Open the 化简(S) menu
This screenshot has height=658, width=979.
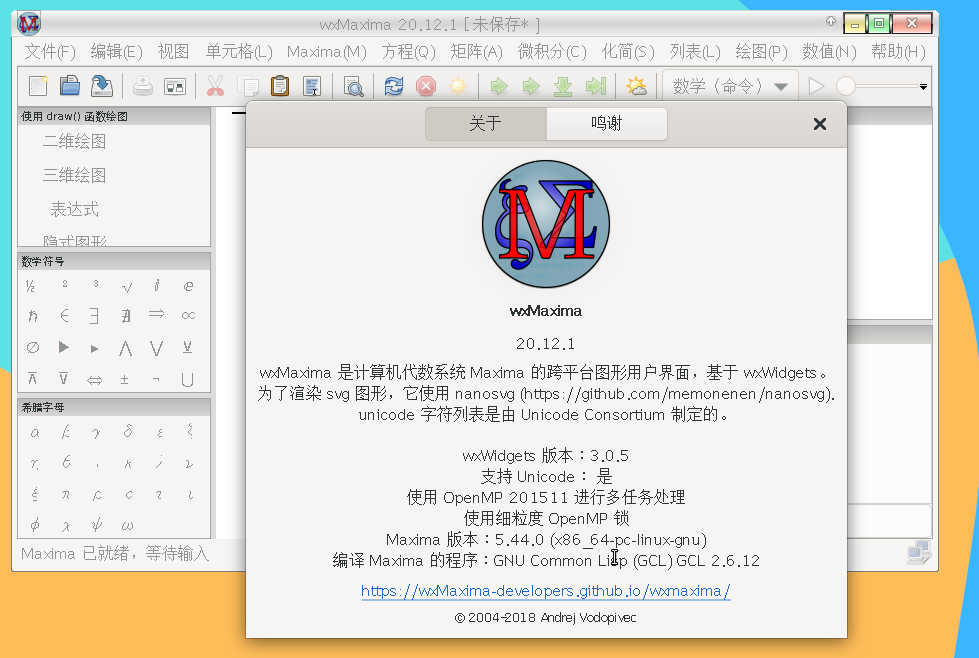(628, 51)
